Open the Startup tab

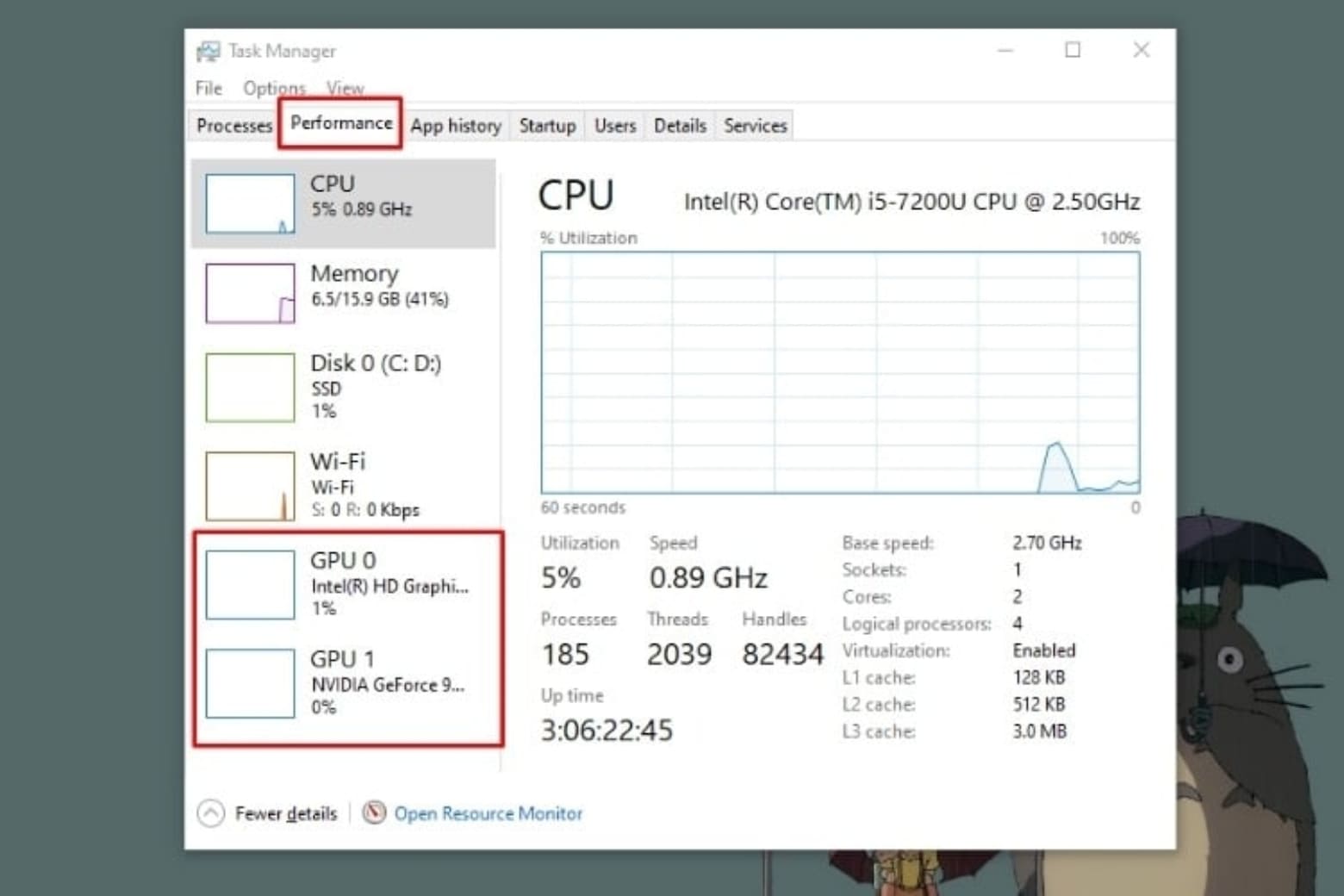[x=547, y=125]
